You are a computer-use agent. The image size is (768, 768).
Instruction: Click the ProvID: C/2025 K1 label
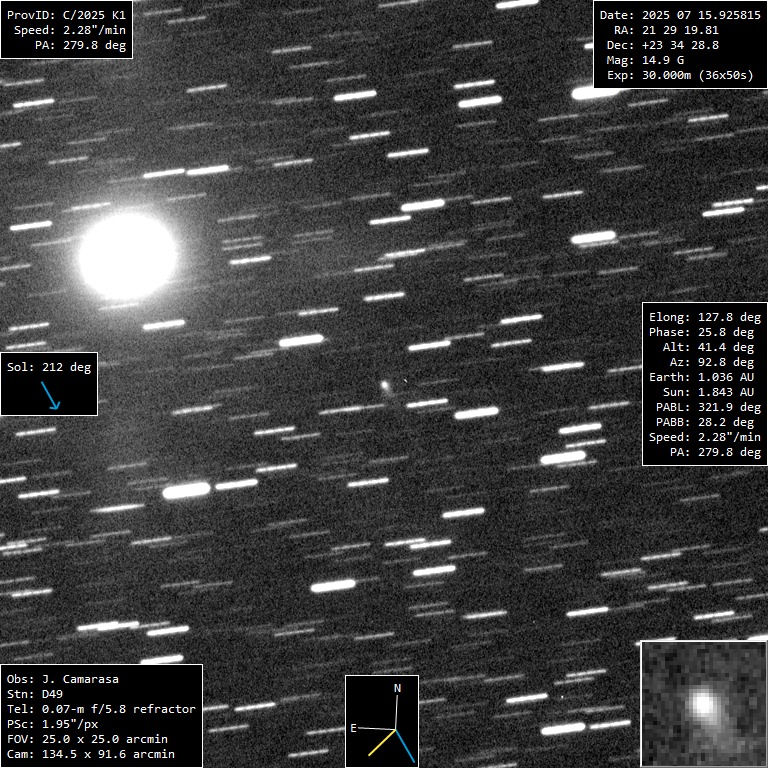(x=66, y=15)
